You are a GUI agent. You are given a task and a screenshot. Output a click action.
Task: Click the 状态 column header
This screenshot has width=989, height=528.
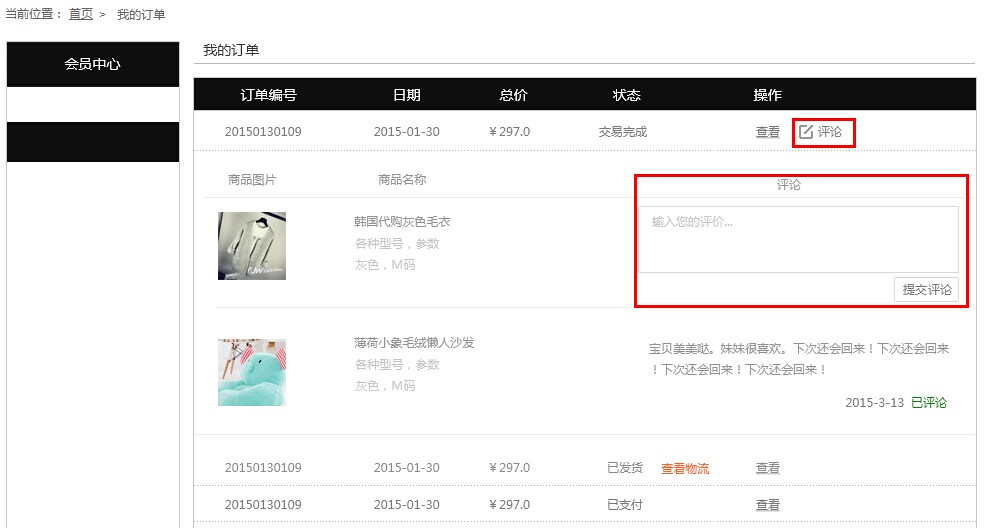pos(626,95)
